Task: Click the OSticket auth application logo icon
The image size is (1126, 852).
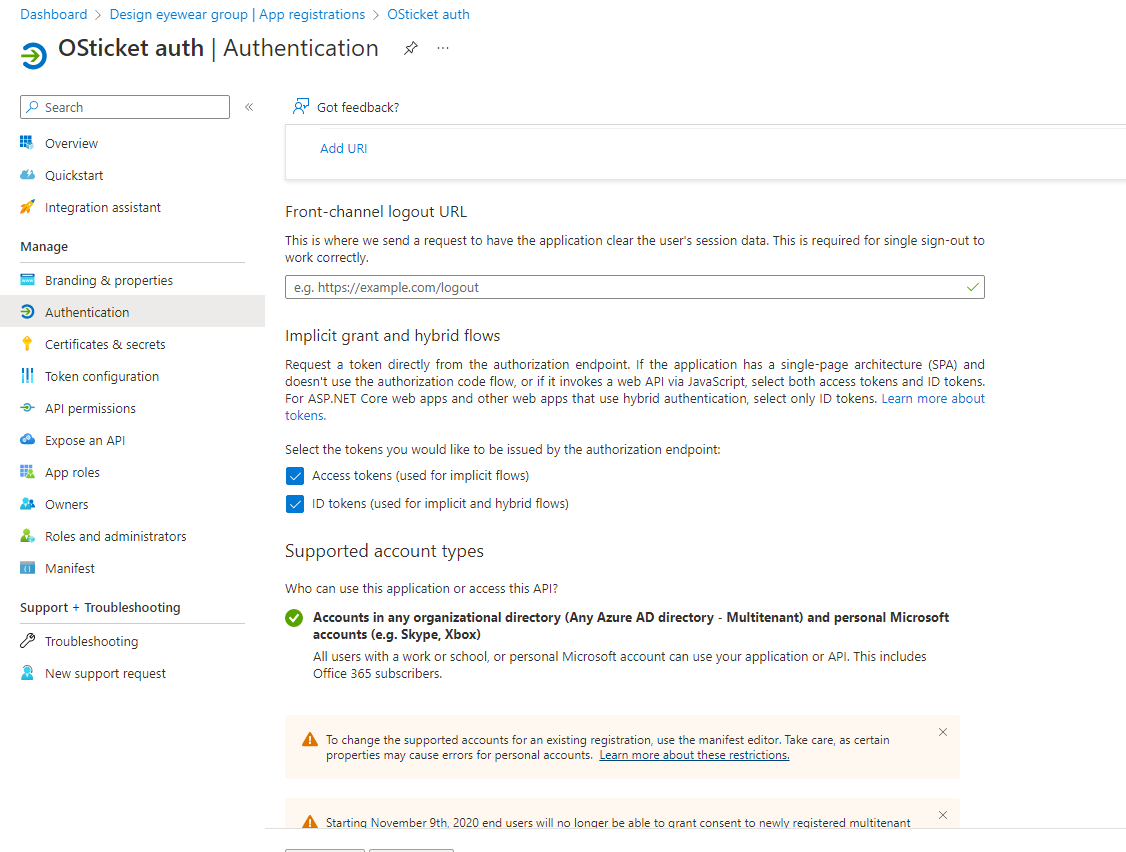Action: [33, 55]
